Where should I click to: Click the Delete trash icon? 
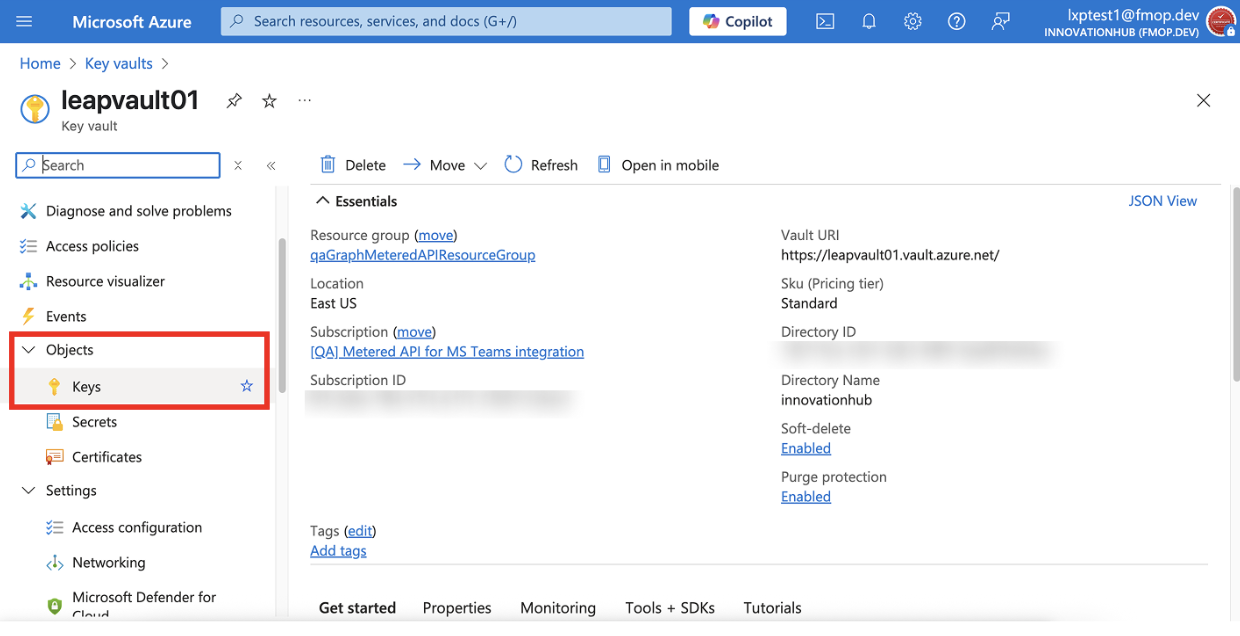[328, 165]
